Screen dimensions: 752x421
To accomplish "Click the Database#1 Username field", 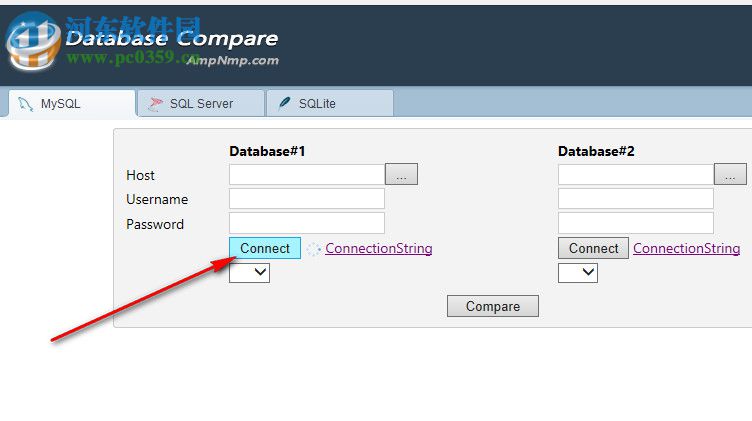I will pyautogui.click(x=307, y=199).
